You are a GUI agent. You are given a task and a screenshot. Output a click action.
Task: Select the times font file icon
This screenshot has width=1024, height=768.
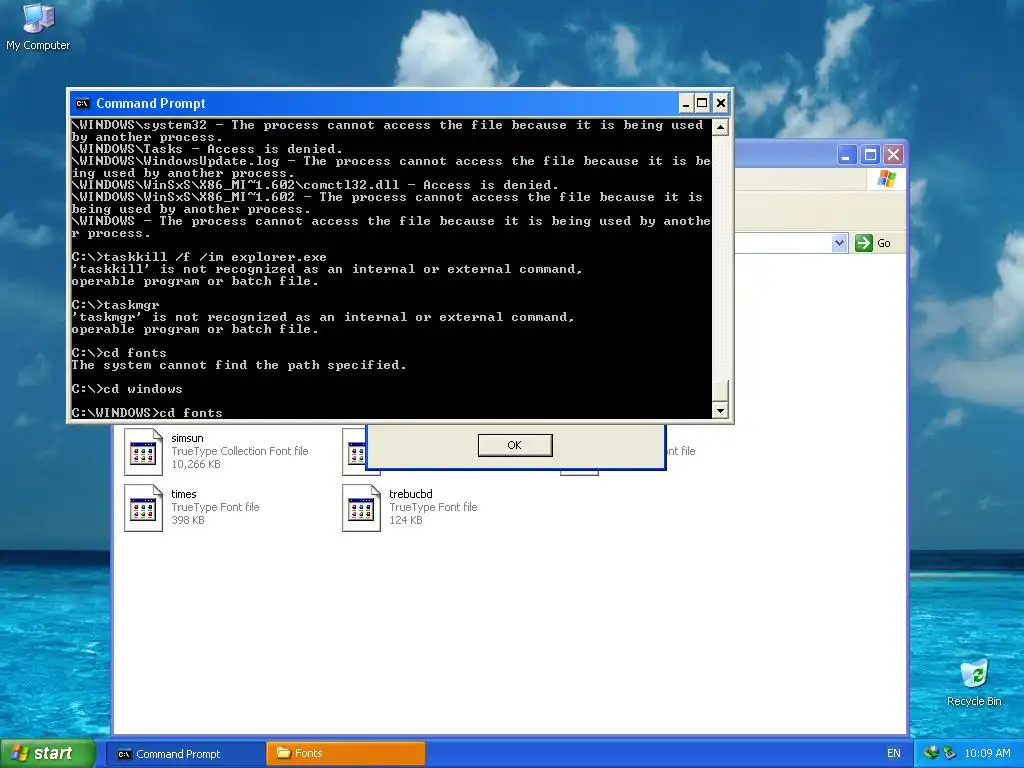tap(143, 508)
